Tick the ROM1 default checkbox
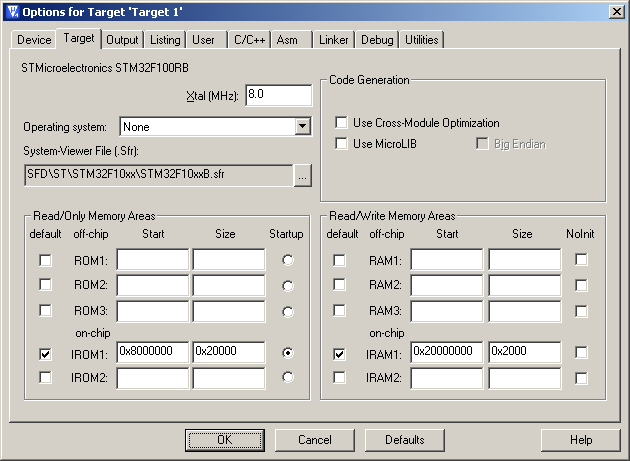The image size is (630, 461). pyautogui.click(x=45, y=260)
